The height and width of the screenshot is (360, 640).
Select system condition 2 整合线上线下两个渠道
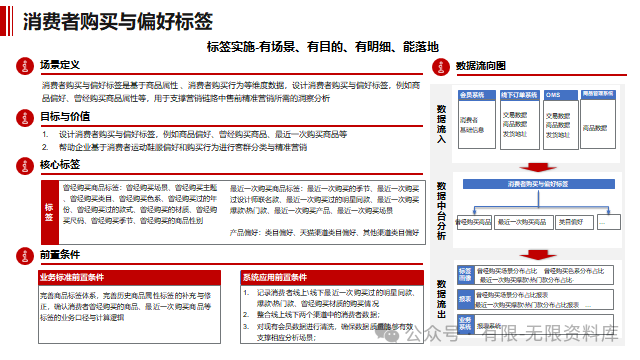pos(311,315)
